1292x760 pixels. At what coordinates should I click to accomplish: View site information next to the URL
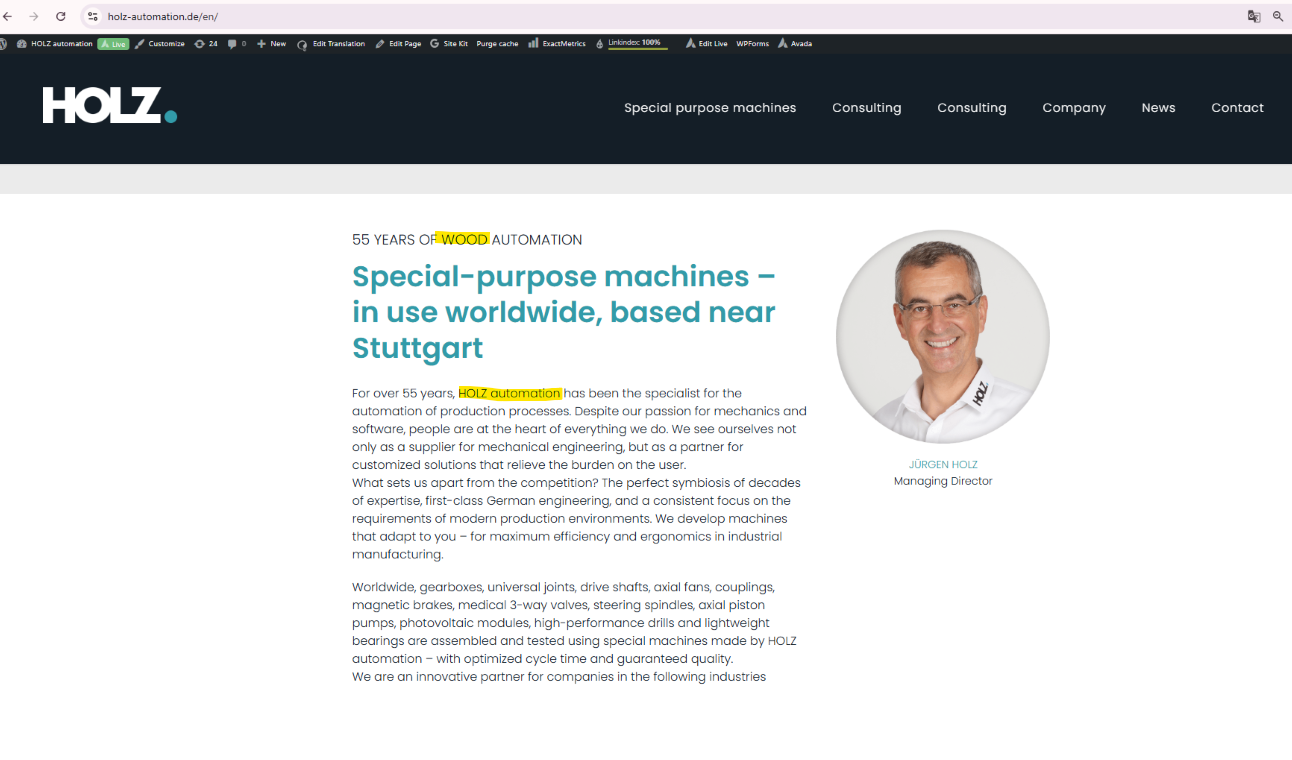(93, 16)
